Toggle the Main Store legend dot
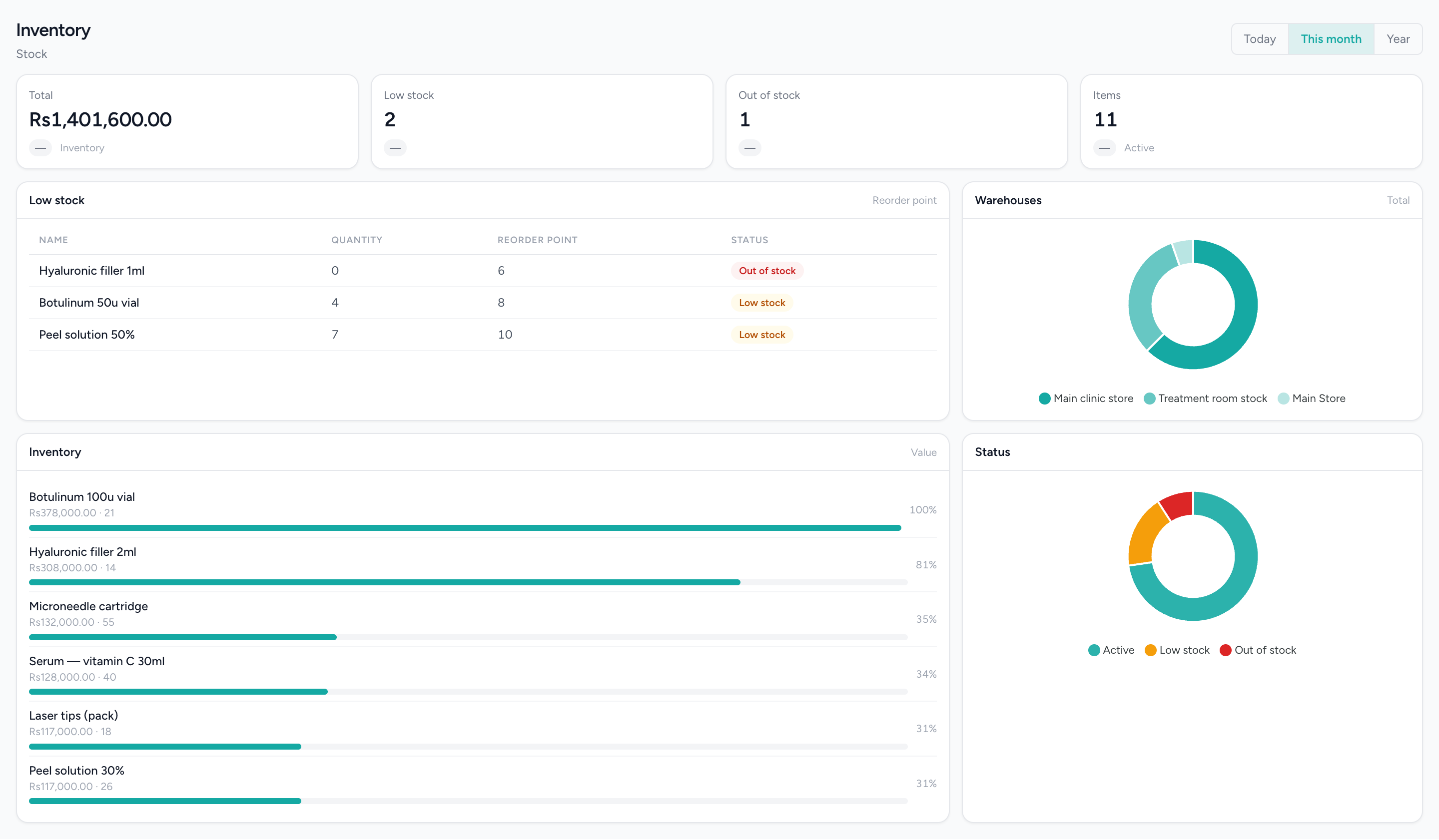Screen dimensions: 1439x840 [1283, 399]
